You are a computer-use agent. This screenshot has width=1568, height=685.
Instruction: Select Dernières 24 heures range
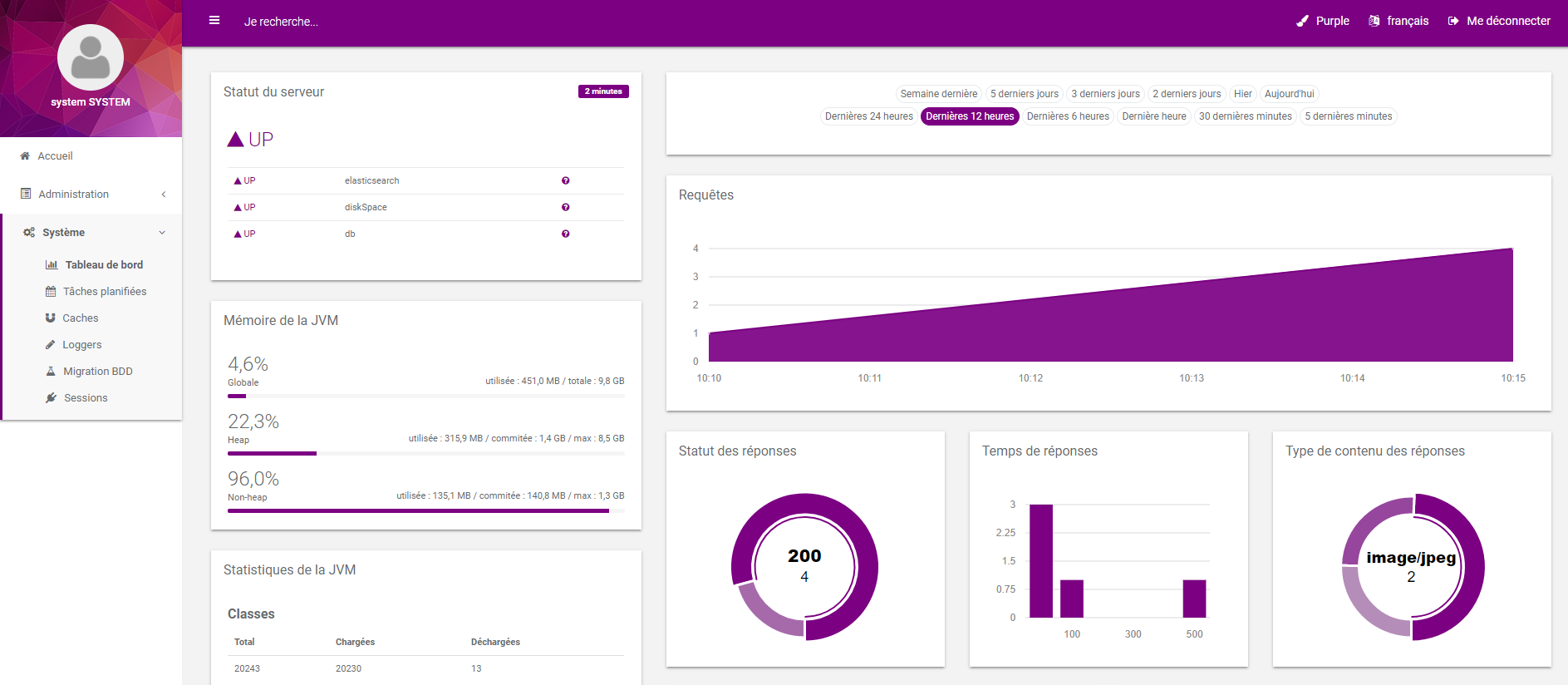(869, 116)
